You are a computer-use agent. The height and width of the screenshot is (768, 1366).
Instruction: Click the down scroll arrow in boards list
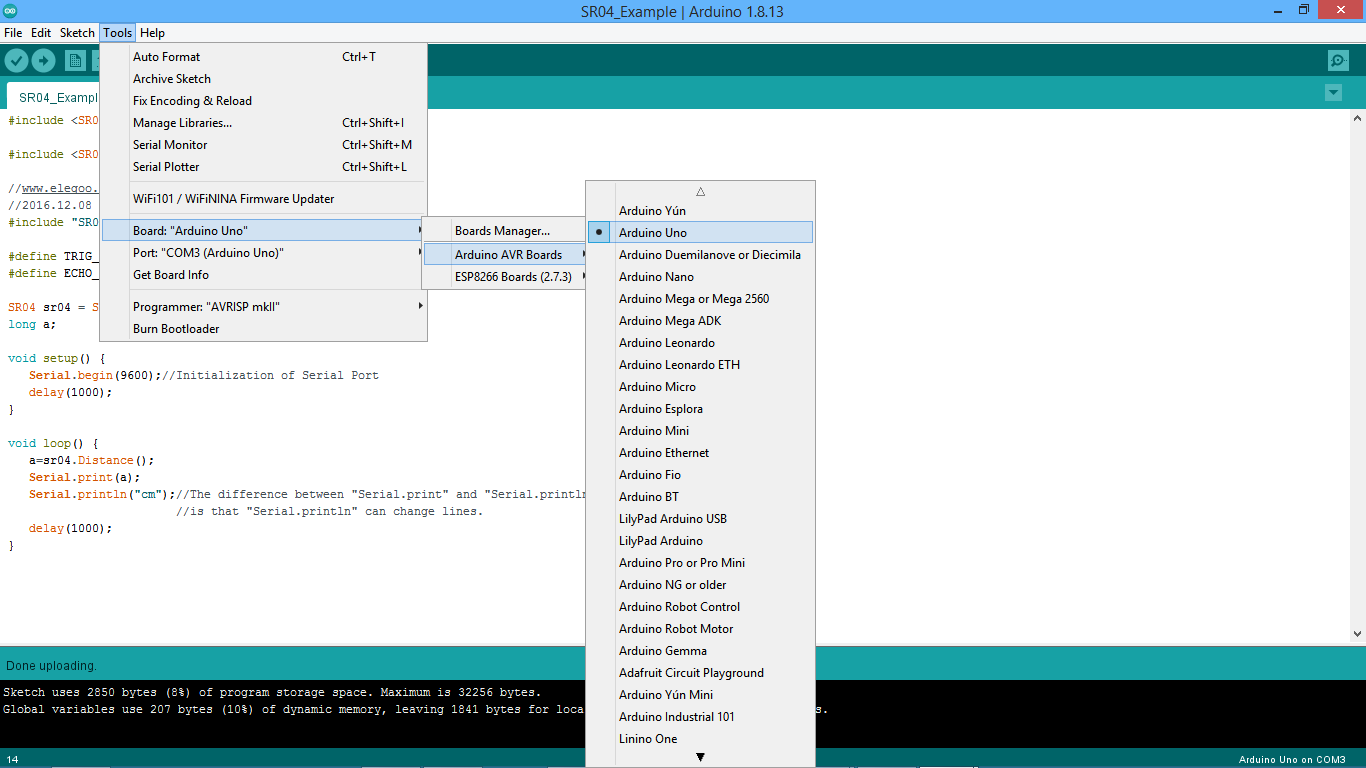(x=700, y=756)
